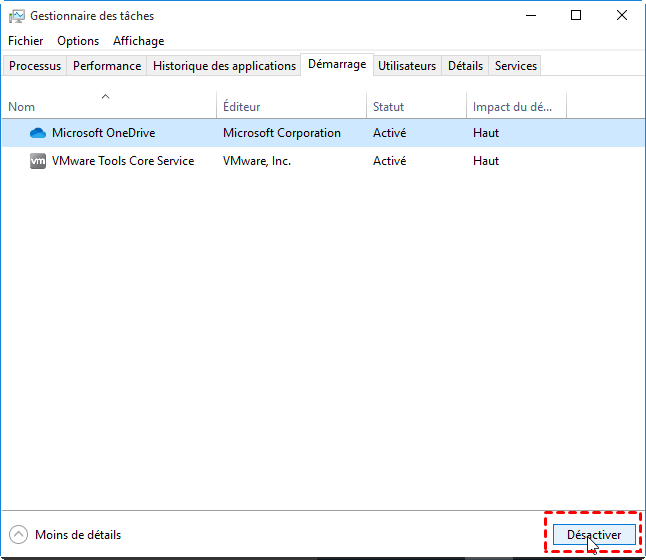Click the Microsoft Corporation publisher cell
This screenshot has width=646, height=560.
[282, 133]
